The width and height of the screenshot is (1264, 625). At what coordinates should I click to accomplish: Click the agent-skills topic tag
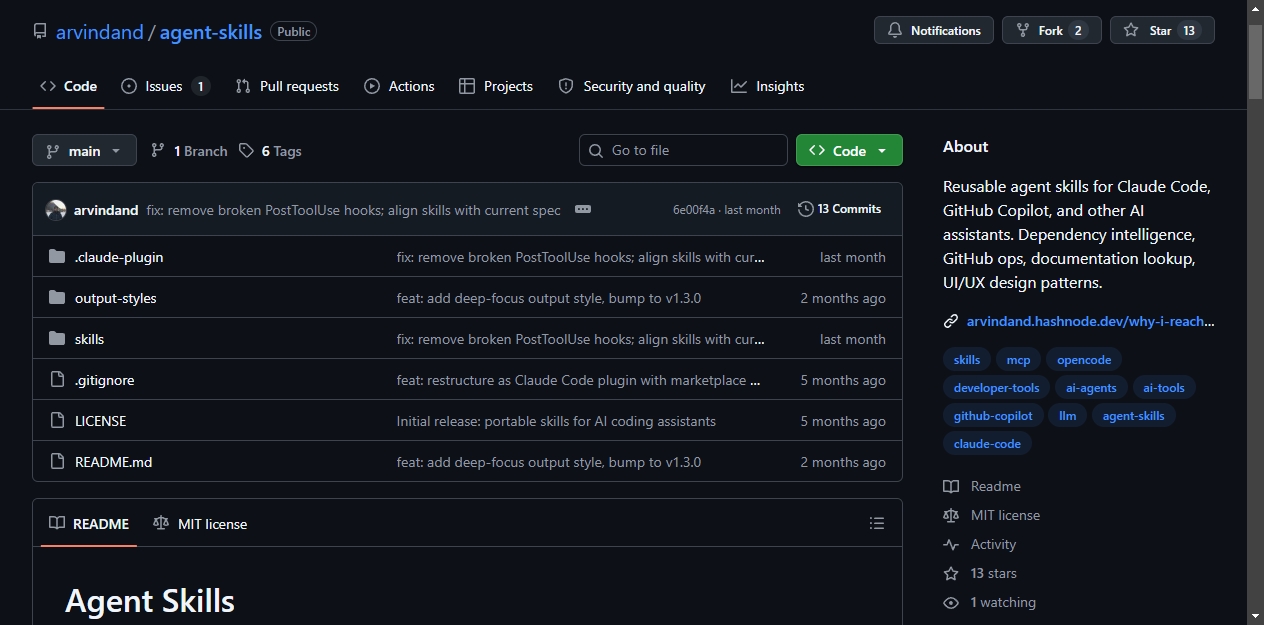click(1134, 416)
